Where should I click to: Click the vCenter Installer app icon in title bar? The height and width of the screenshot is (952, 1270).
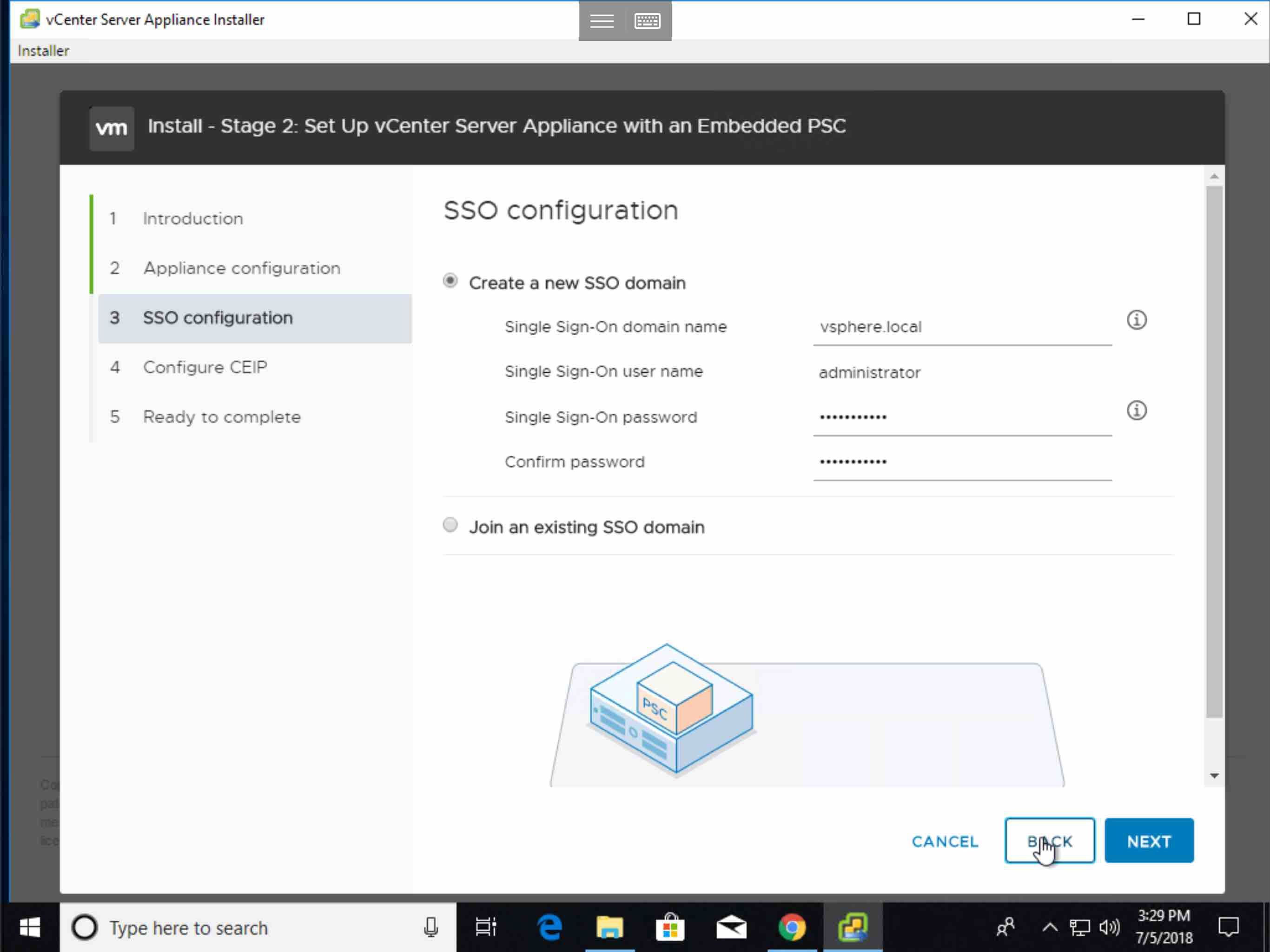pyautogui.click(x=29, y=19)
